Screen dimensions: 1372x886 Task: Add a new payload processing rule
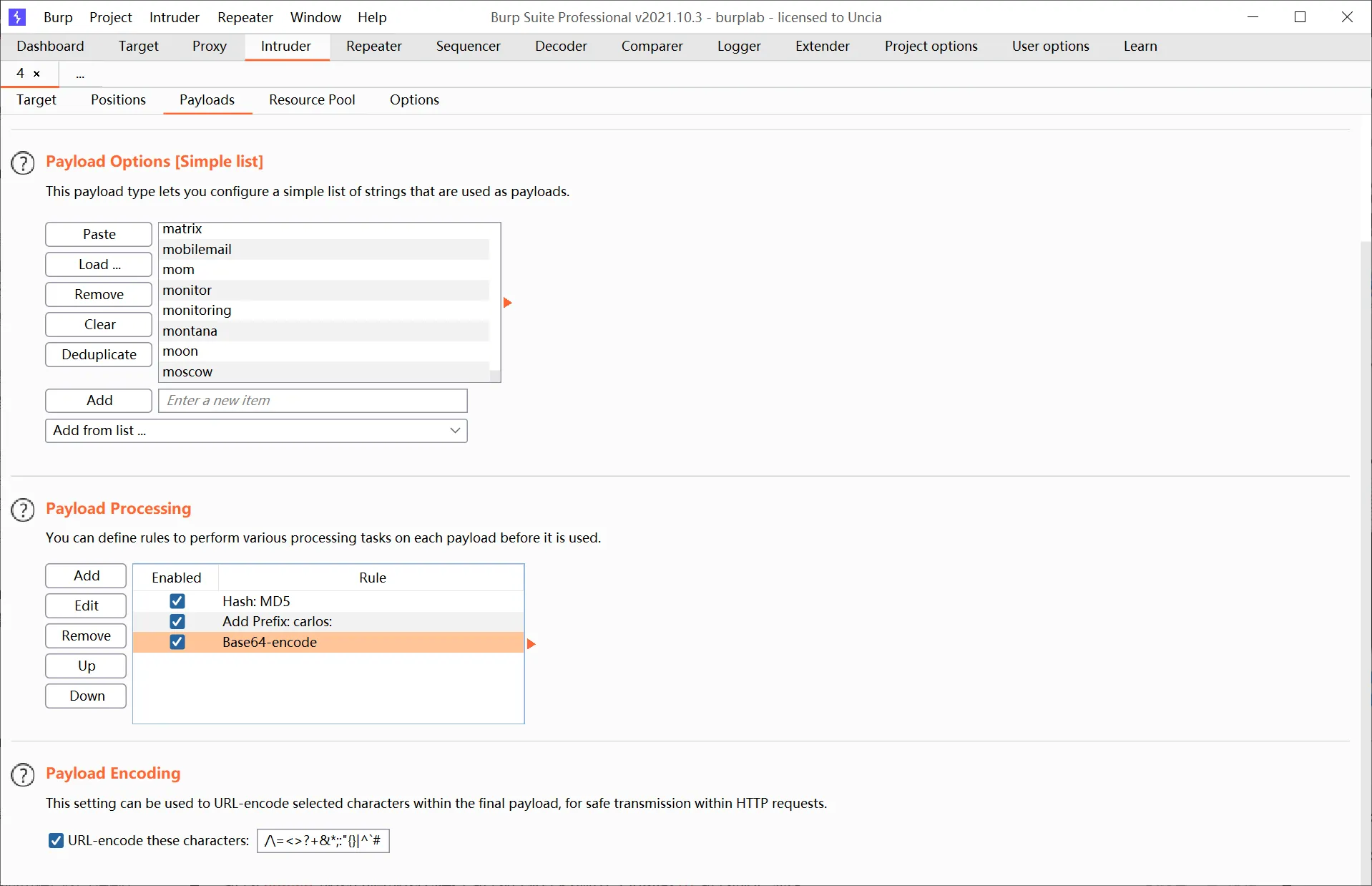click(86, 575)
